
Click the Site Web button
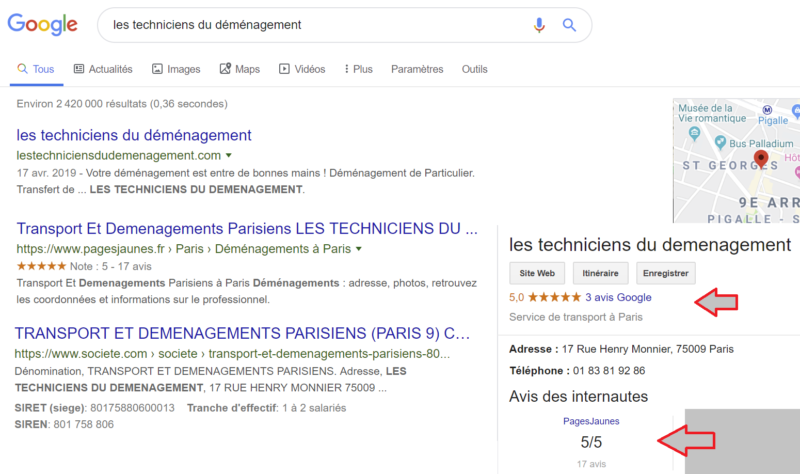click(537, 273)
